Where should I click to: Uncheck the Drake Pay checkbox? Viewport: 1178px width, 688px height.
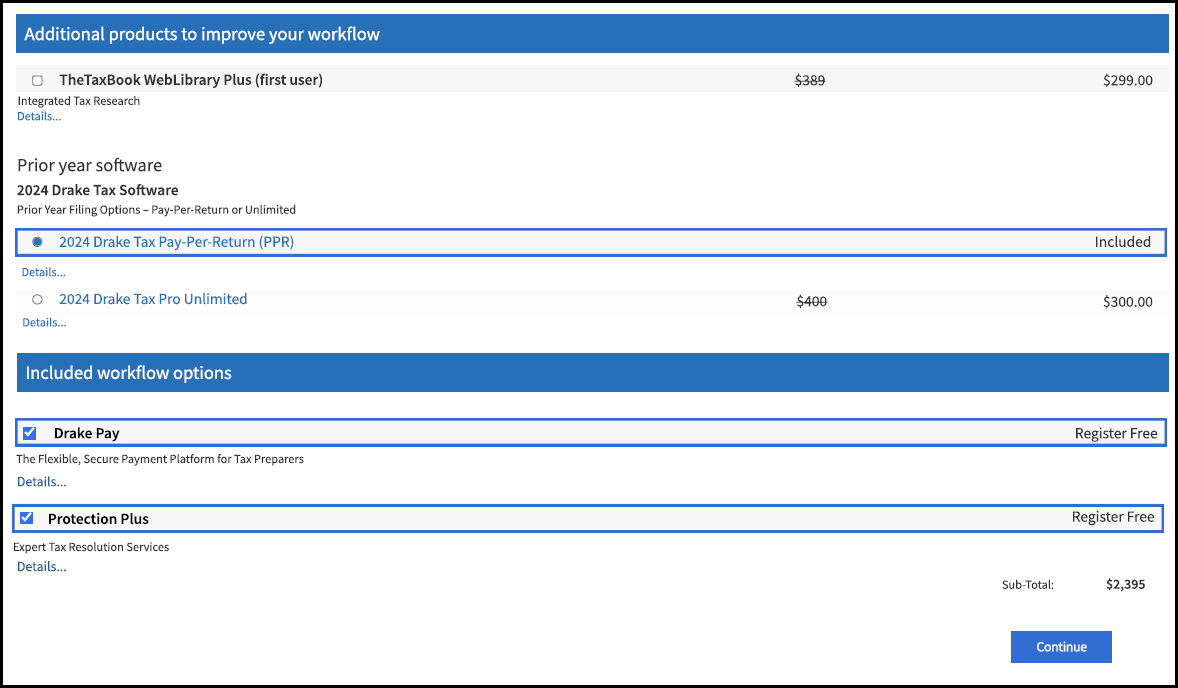point(29,433)
